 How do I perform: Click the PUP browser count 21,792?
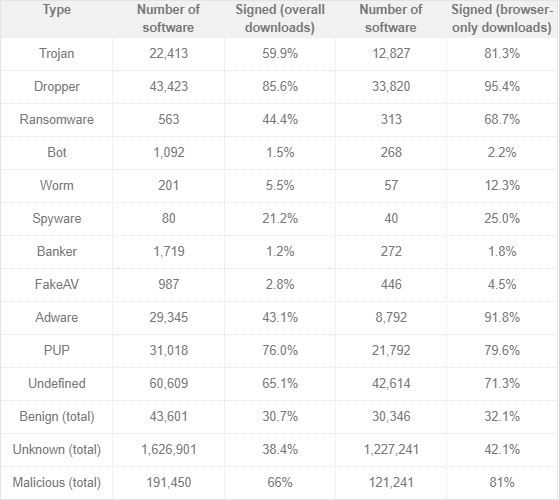tap(391, 350)
